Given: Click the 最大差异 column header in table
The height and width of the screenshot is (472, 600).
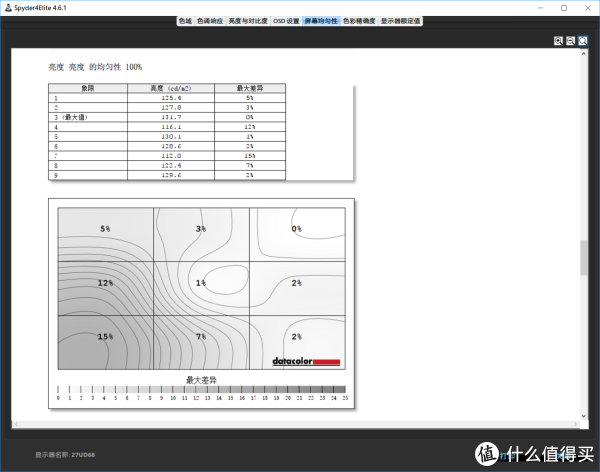Looking at the screenshot, I should [250, 88].
